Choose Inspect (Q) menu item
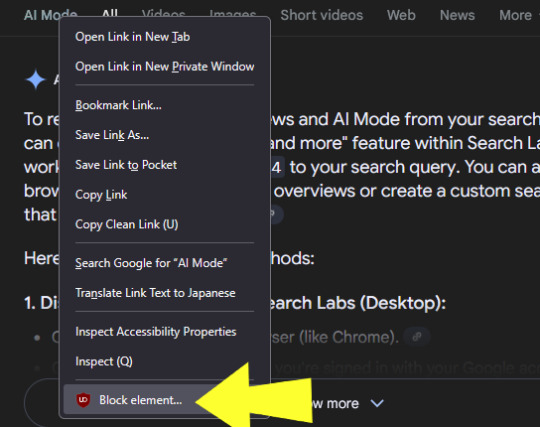The height and width of the screenshot is (427, 540). (165, 362)
